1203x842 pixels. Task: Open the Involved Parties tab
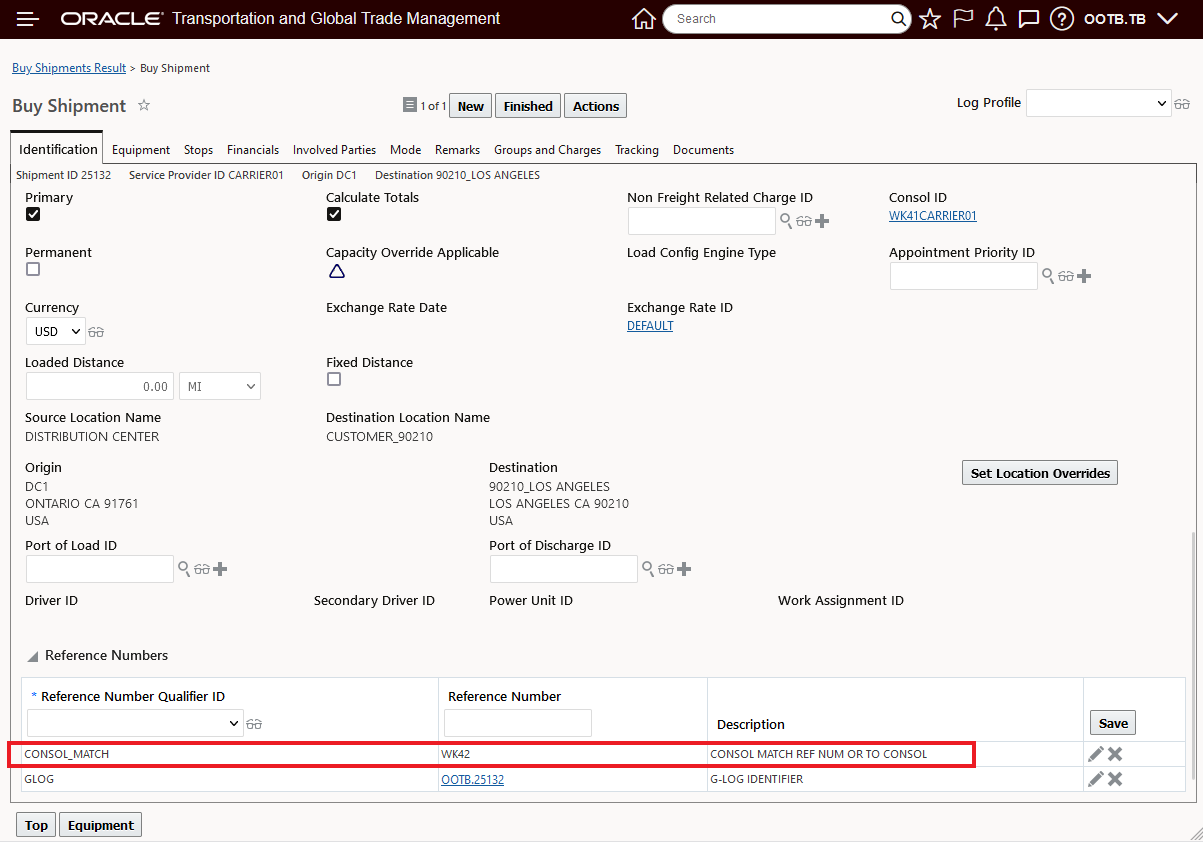[x=335, y=150]
